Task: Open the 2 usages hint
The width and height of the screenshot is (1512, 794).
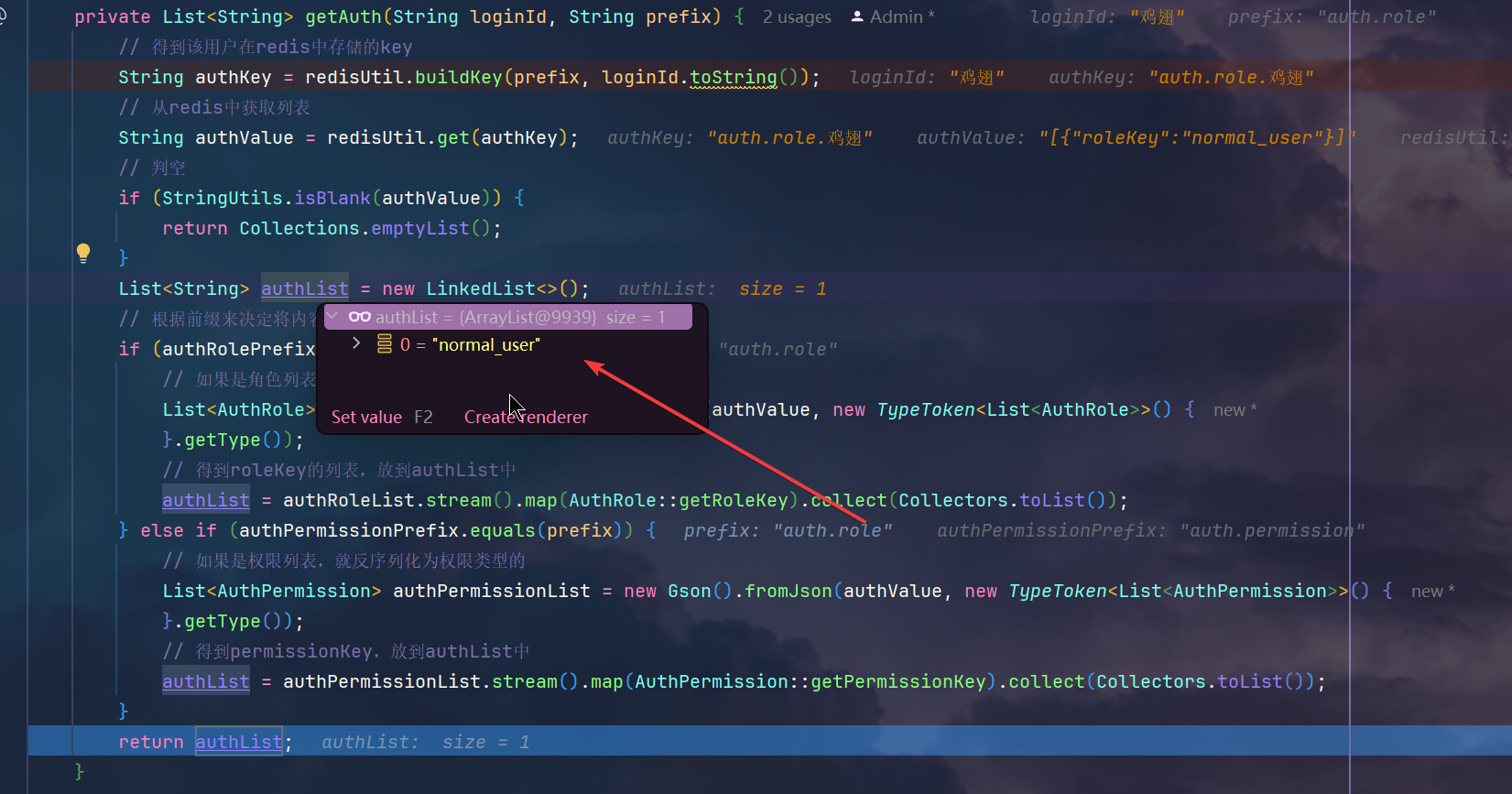Action: click(x=797, y=16)
